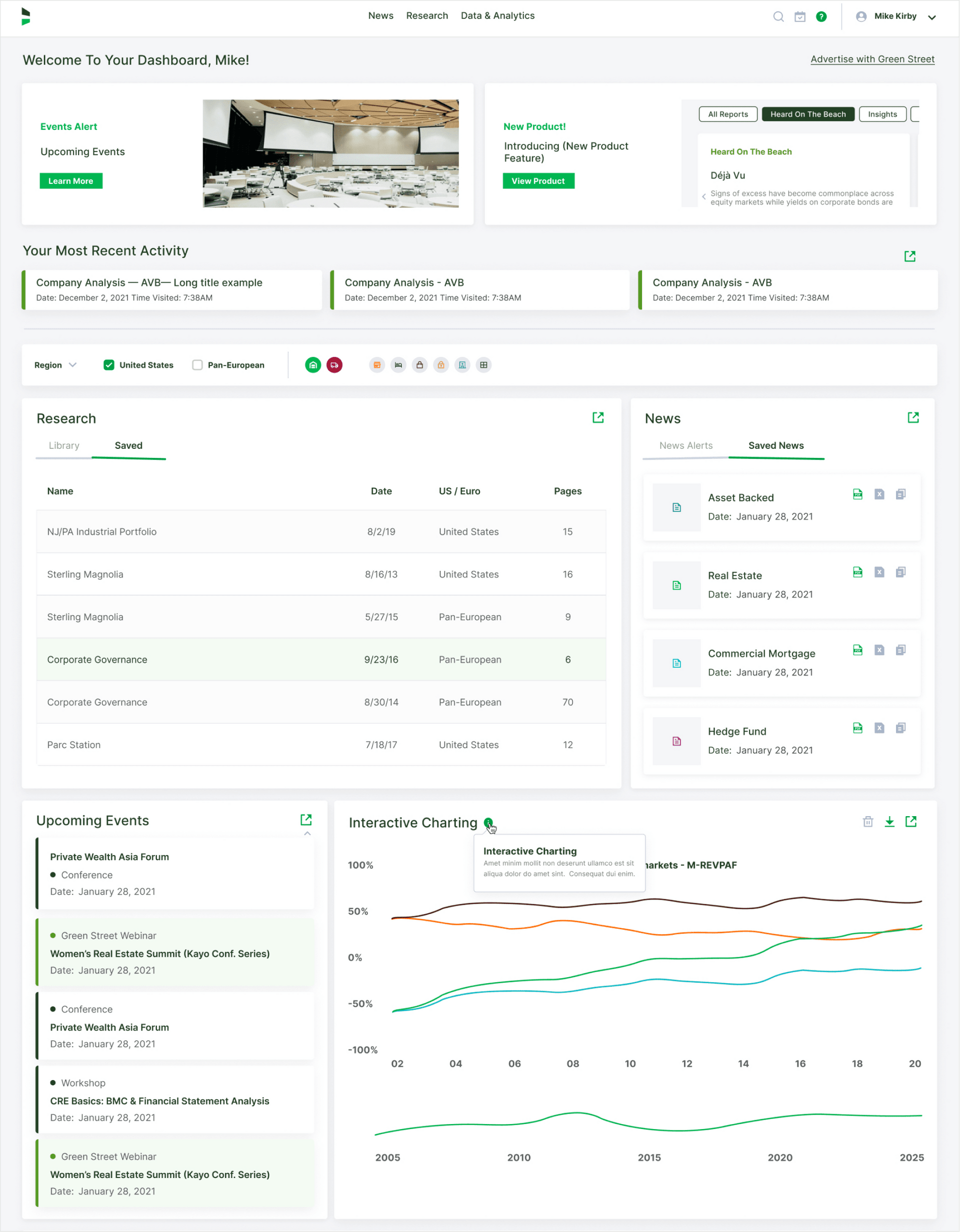Check the Pan-European region checkbox
Image resolution: width=960 pixels, height=1232 pixels.
[x=197, y=365]
